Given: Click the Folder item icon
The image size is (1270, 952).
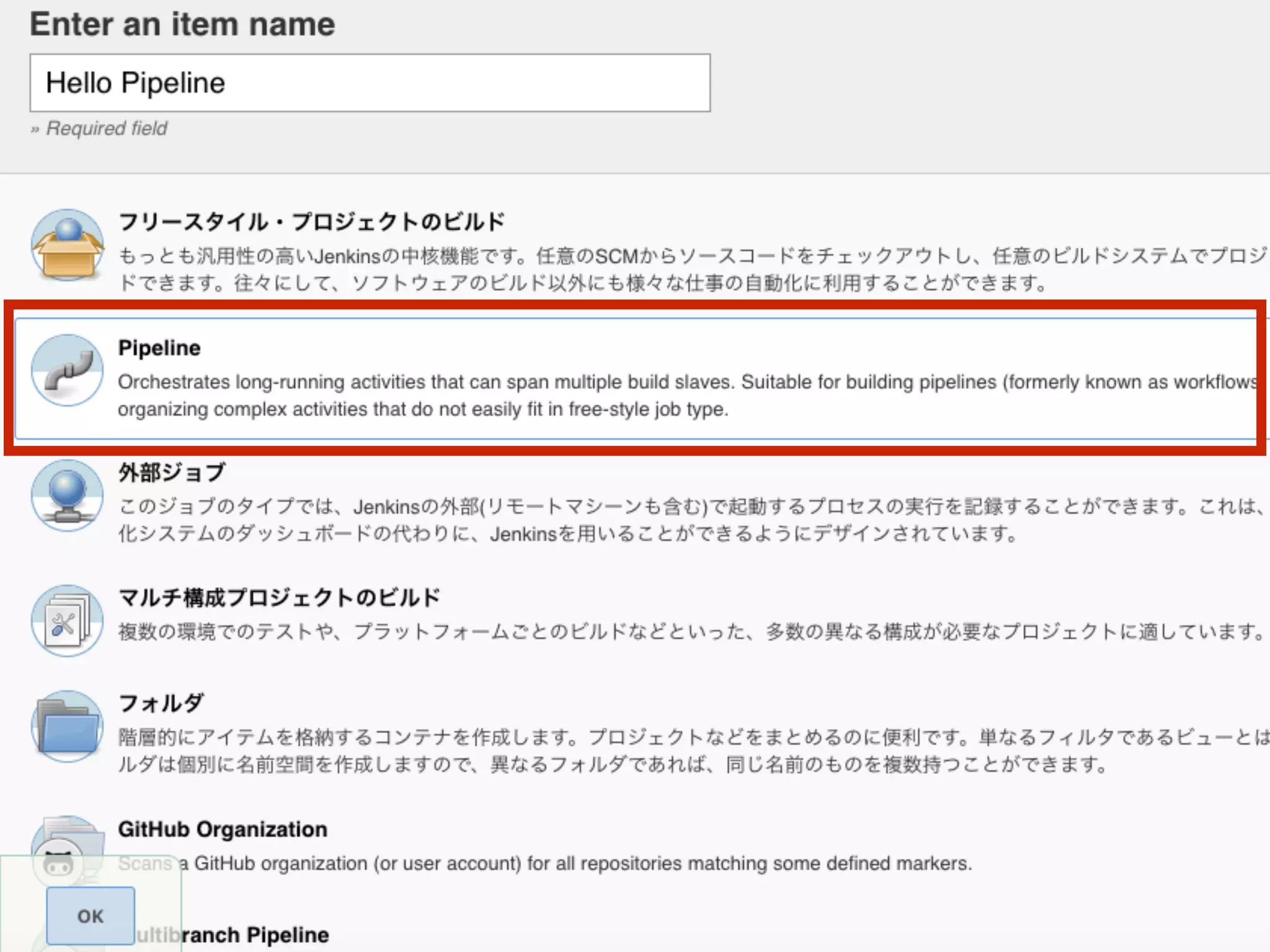Looking at the screenshot, I should click(68, 726).
